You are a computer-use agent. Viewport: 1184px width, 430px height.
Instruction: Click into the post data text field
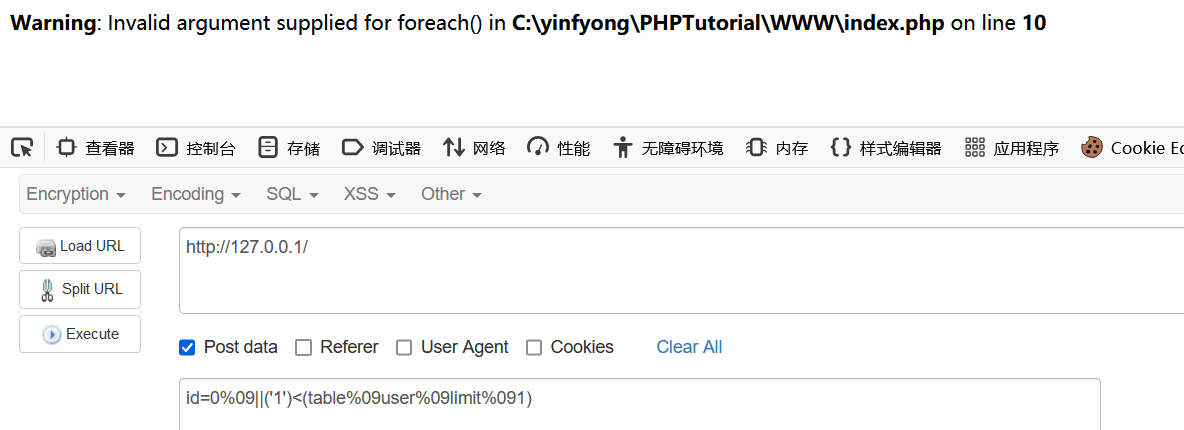tap(640, 405)
